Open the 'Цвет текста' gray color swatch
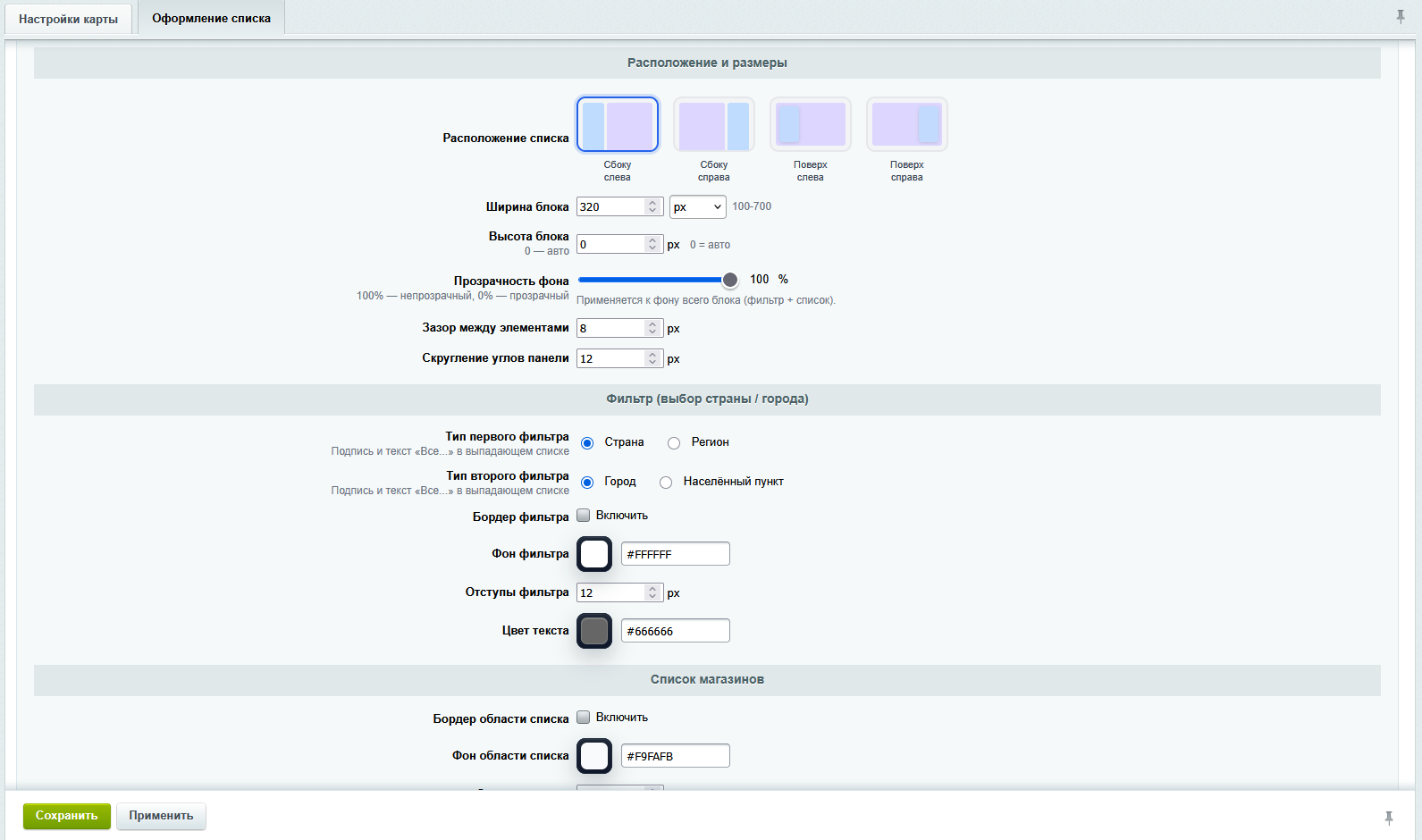 tap(594, 631)
